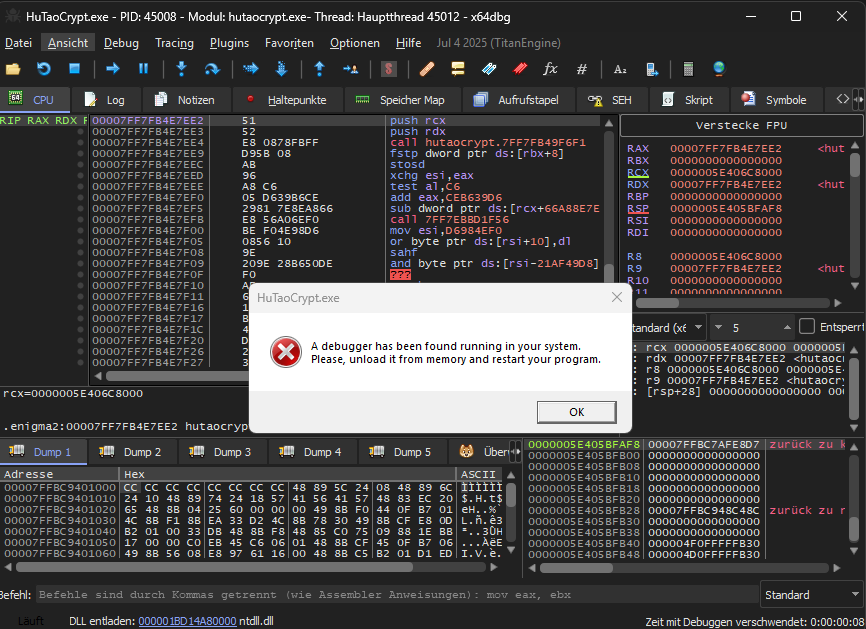Switch to the SEH tab
866x629 pixels.
[611, 100]
